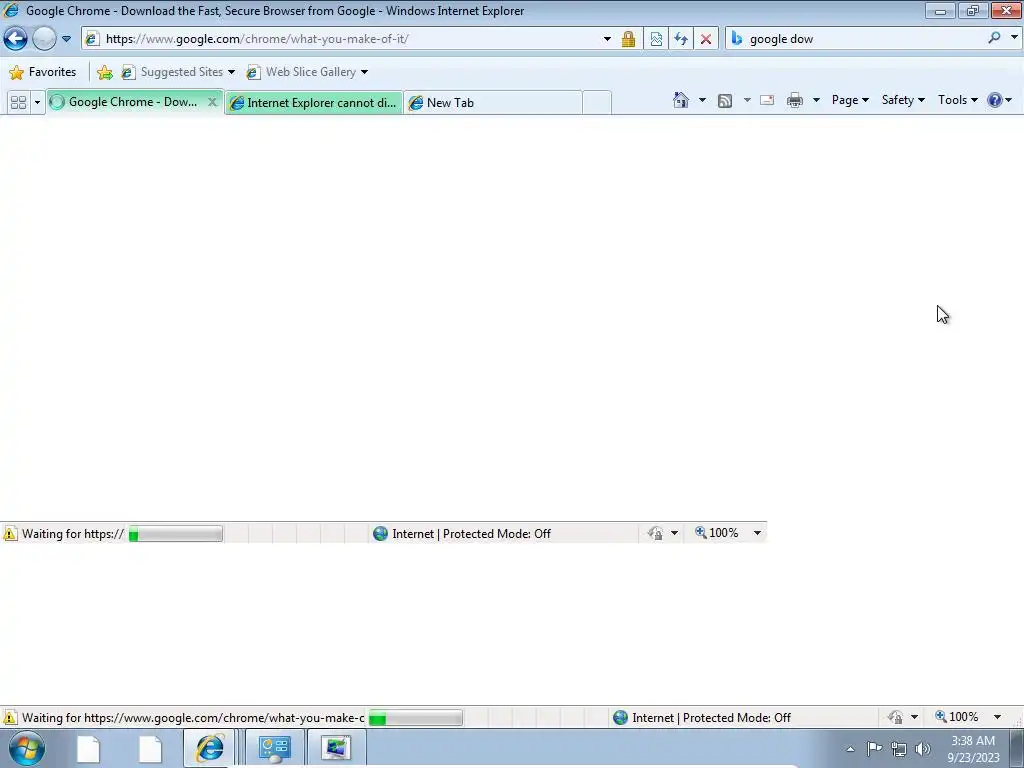Open the Windows Start orb
This screenshot has width=1024, height=768.
click(x=27, y=748)
